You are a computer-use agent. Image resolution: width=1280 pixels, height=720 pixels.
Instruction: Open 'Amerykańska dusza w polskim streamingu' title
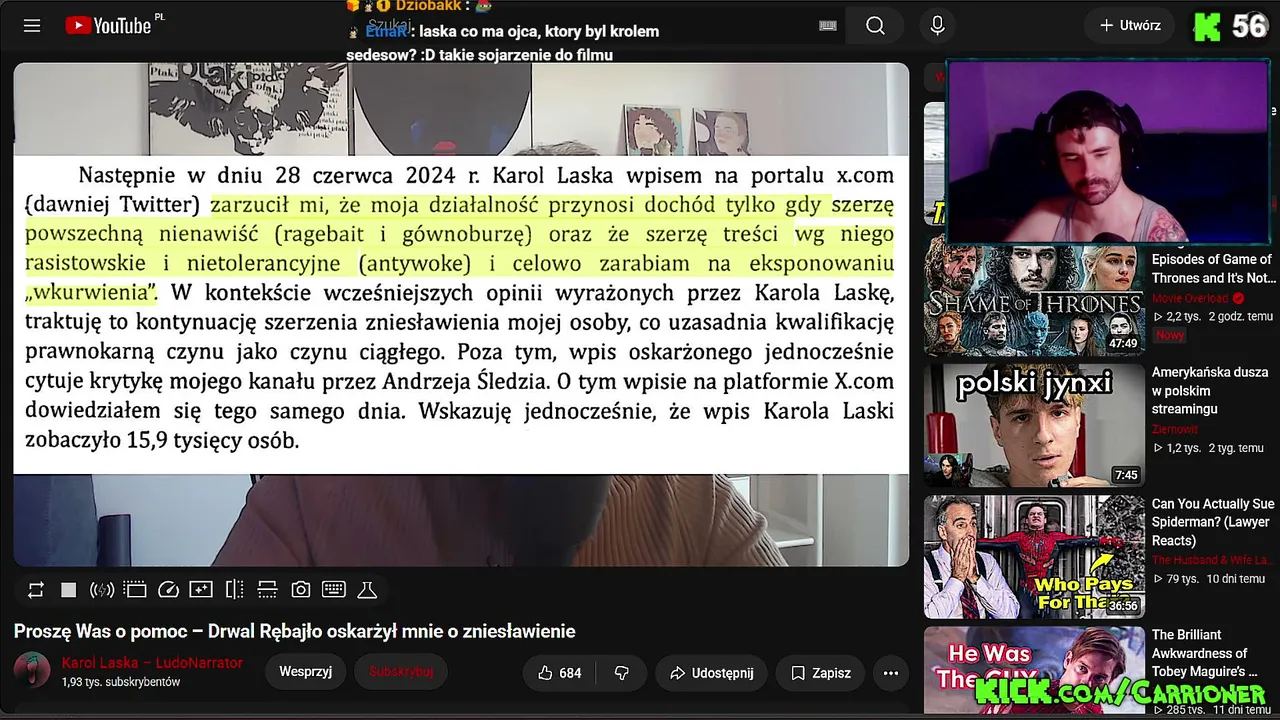[x=1210, y=390]
